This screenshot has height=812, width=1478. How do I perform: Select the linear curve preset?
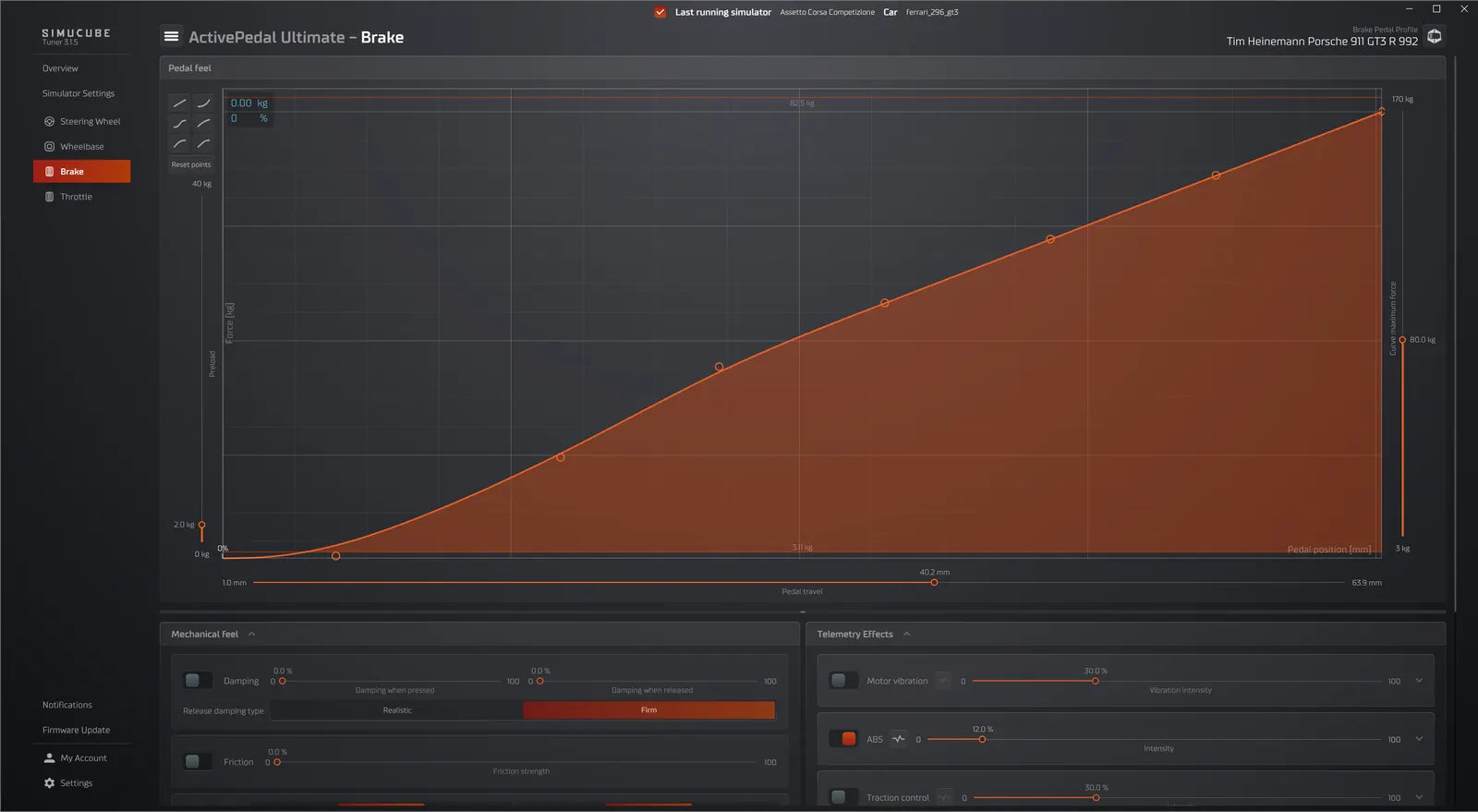click(x=180, y=103)
